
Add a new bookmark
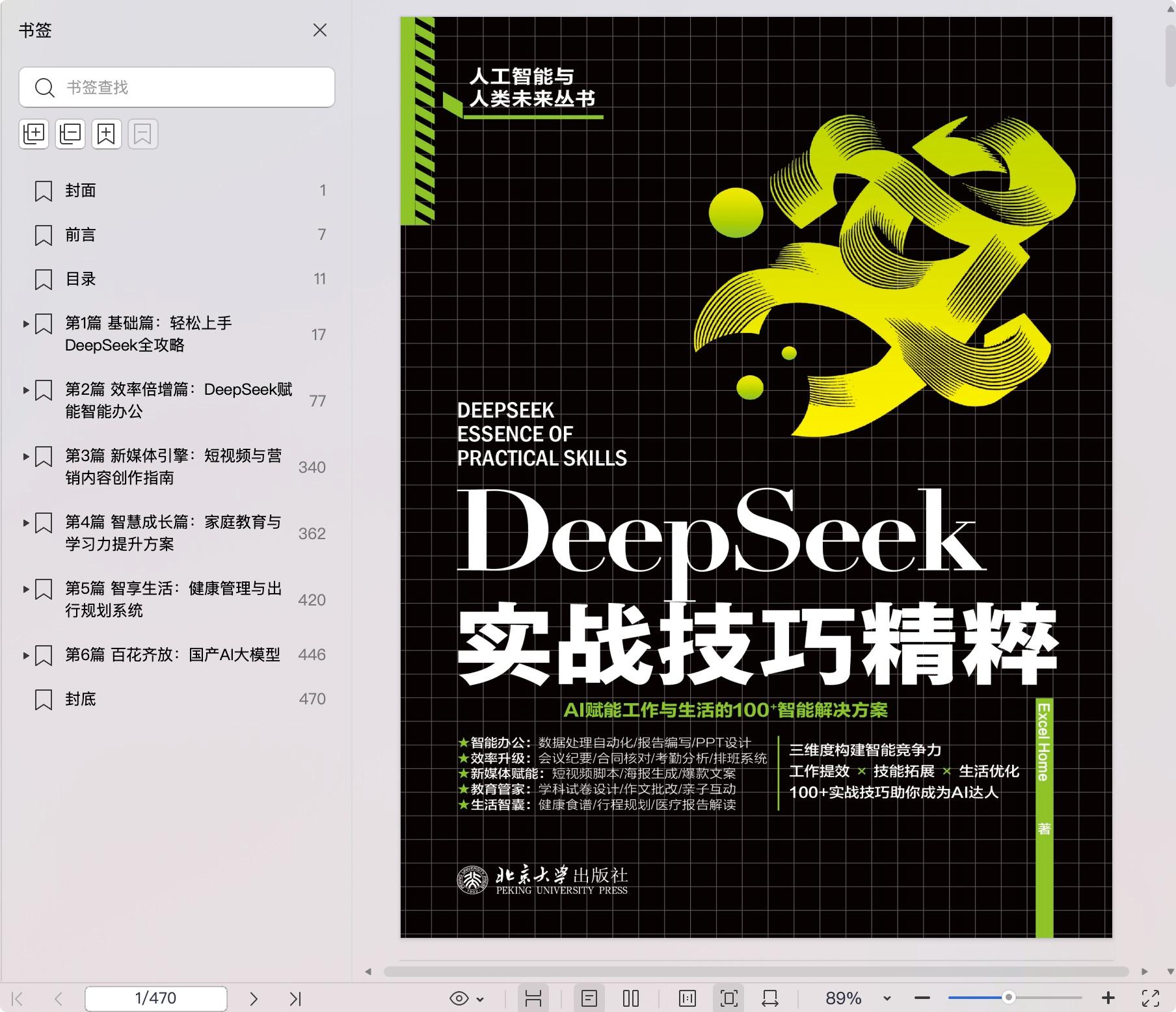click(x=107, y=134)
